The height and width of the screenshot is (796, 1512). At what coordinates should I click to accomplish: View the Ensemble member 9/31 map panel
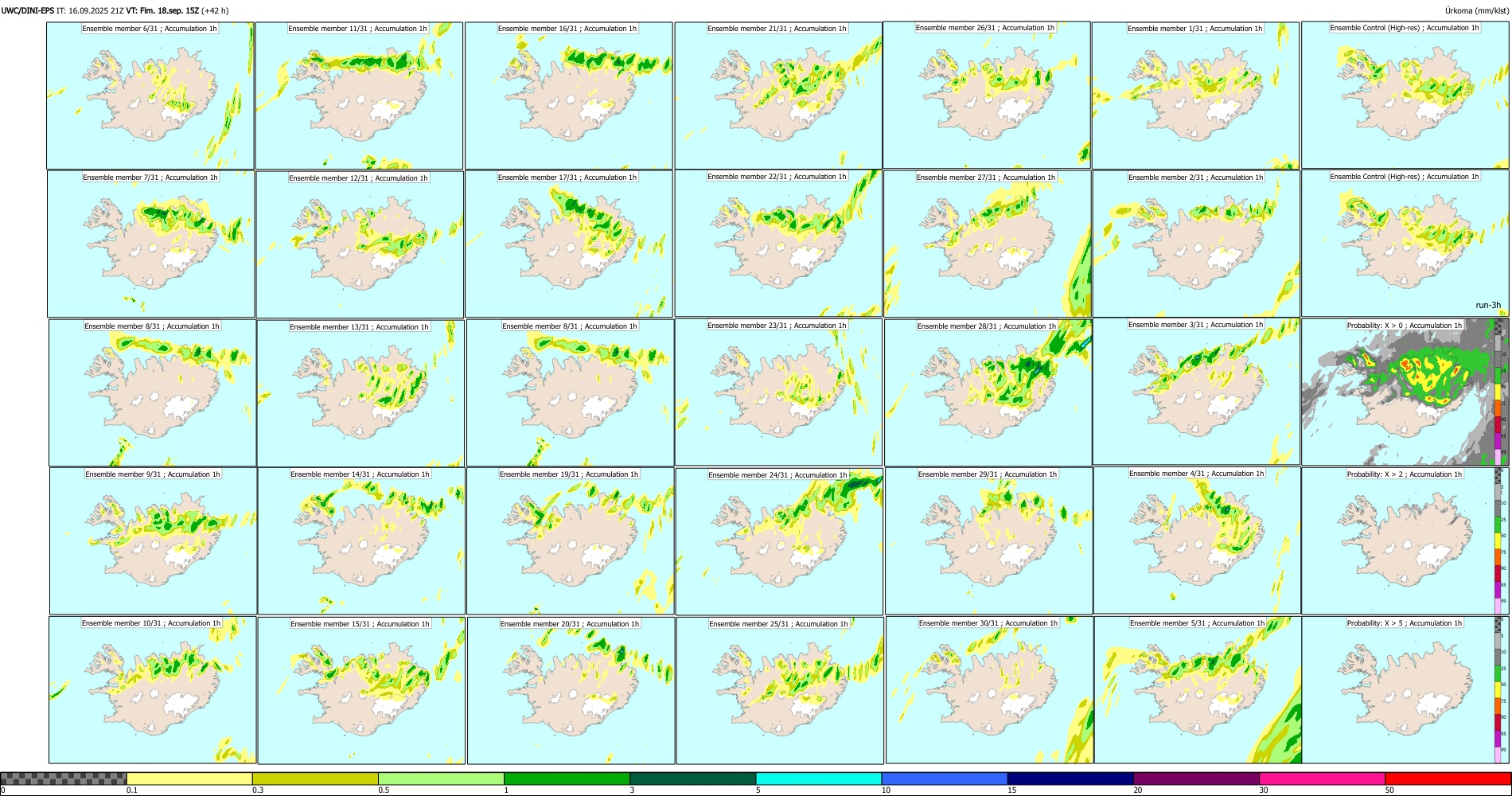pos(153,541)
